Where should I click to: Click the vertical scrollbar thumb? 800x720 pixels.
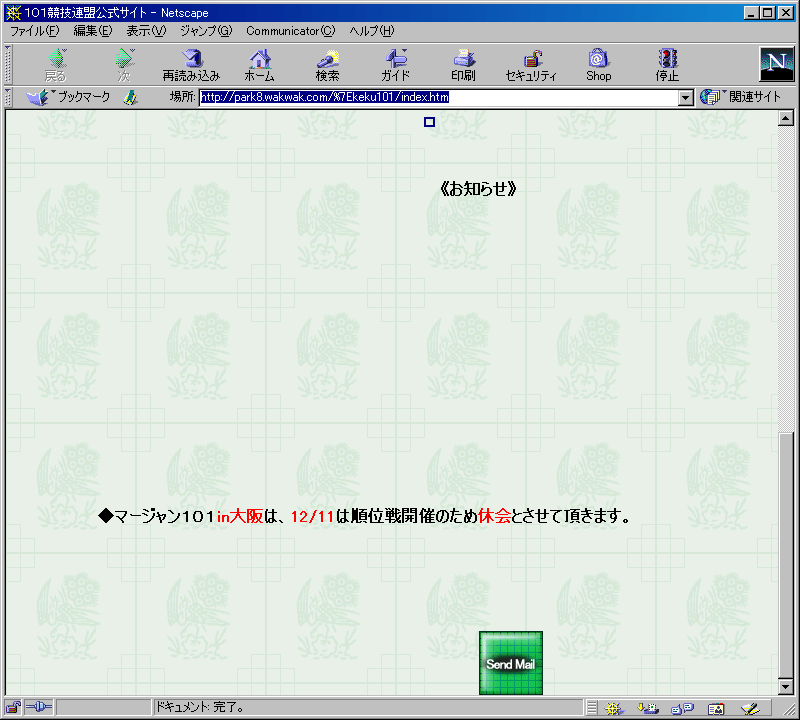pyautogui.click(x=786, y=556)
